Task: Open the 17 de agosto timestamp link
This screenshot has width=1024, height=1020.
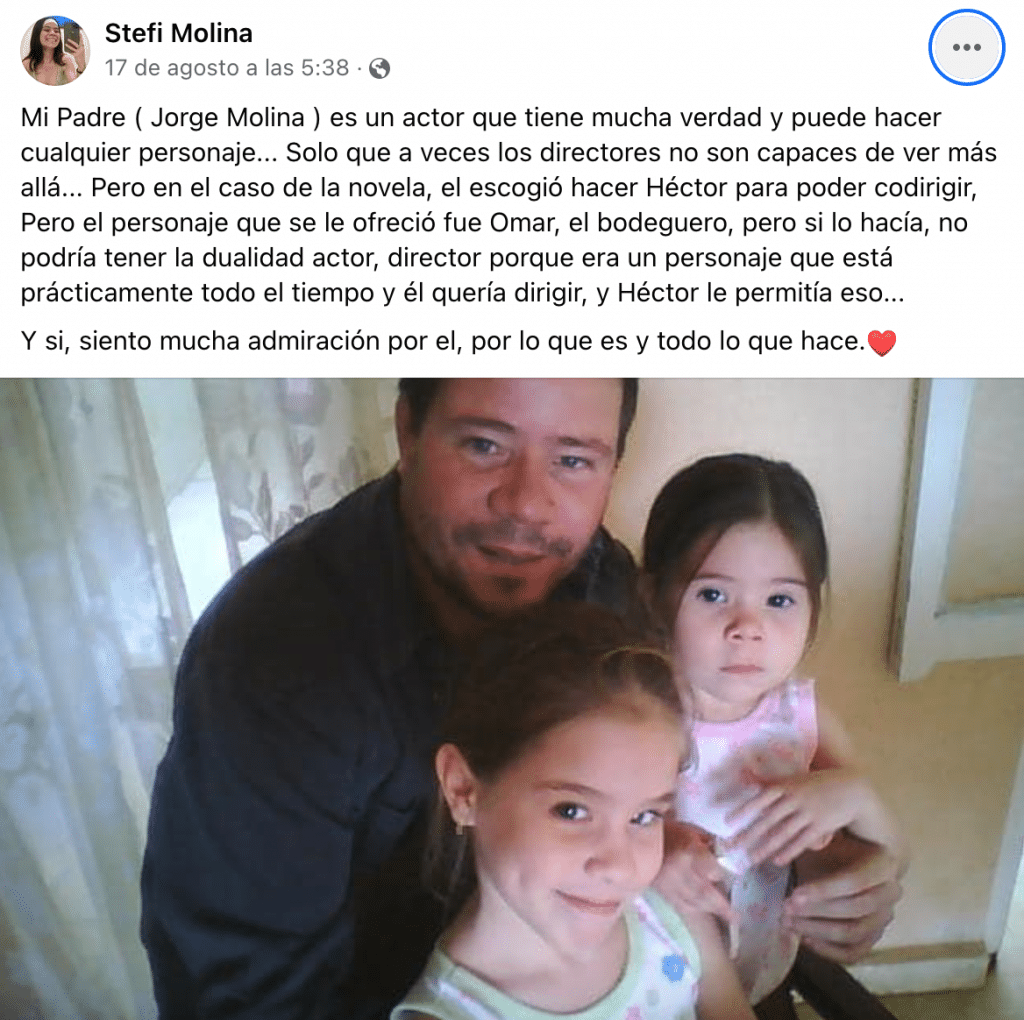Action: click(x=227, y=68)
